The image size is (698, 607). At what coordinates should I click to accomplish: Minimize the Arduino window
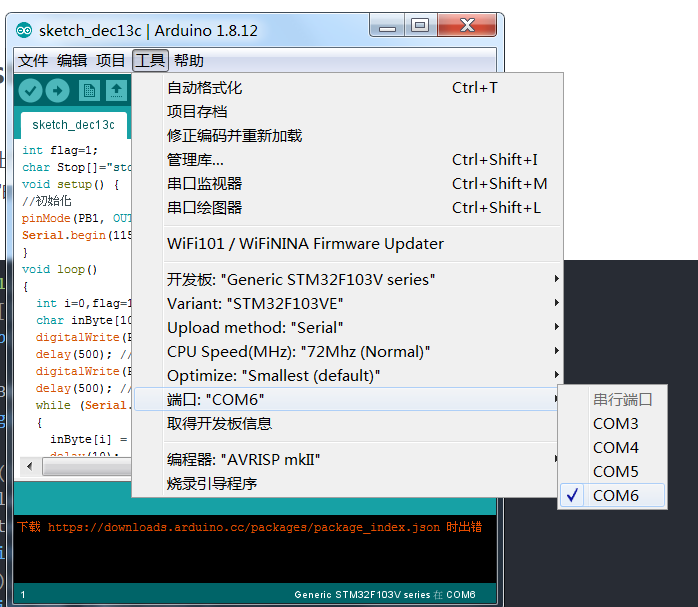pyautogui.click(x=387, y=25)
